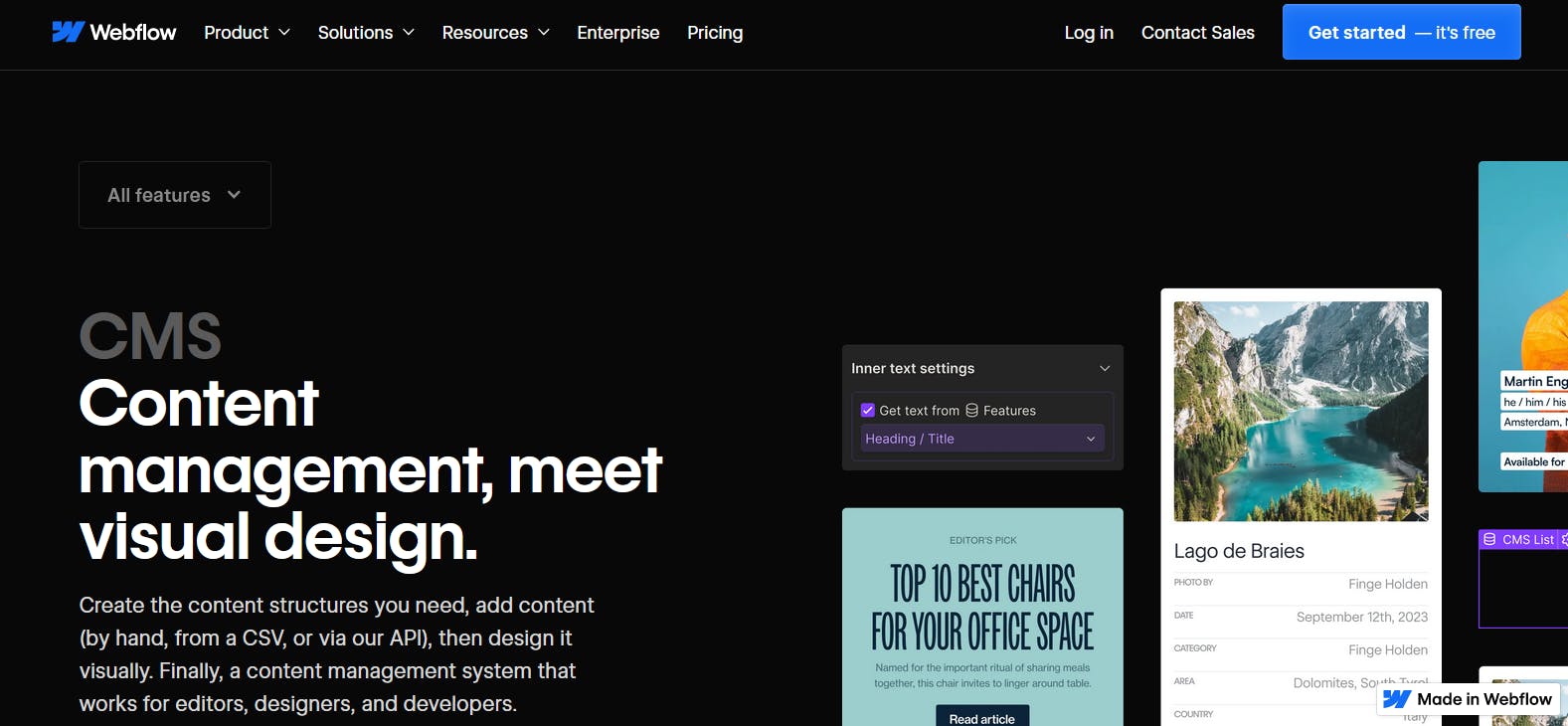Click the Log in link
1568x726 pixels.
click(1089, 33)
